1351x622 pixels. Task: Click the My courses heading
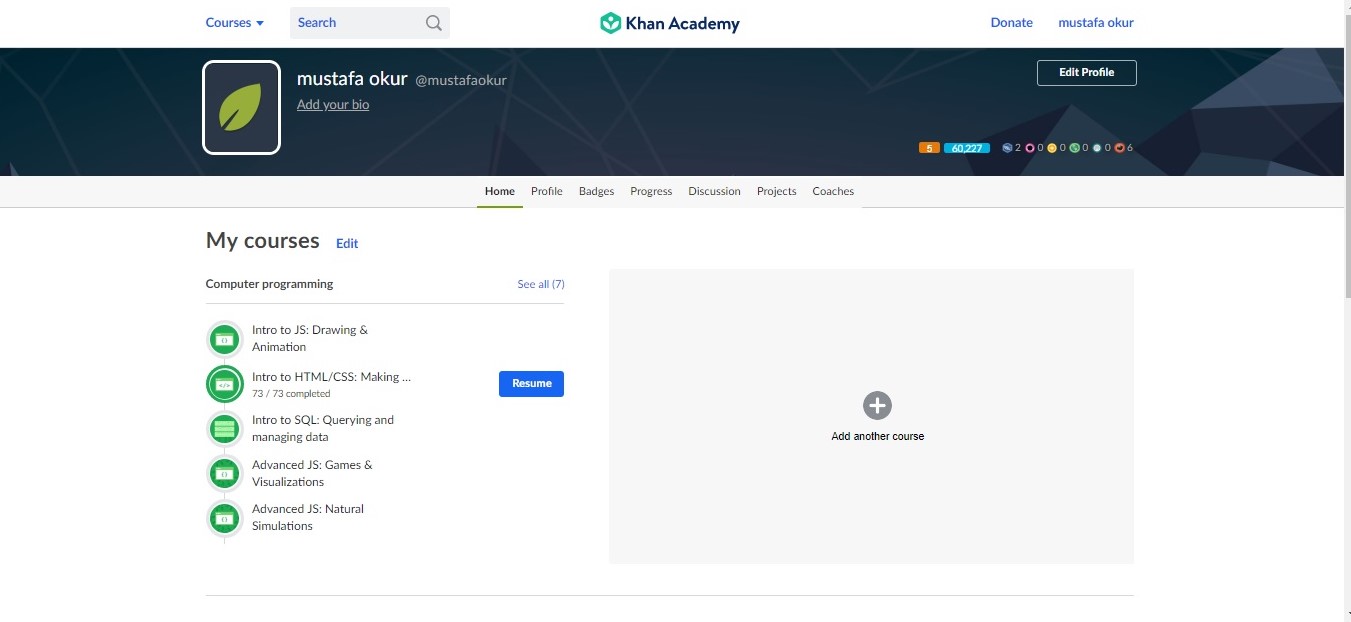[x=262, y=241]
